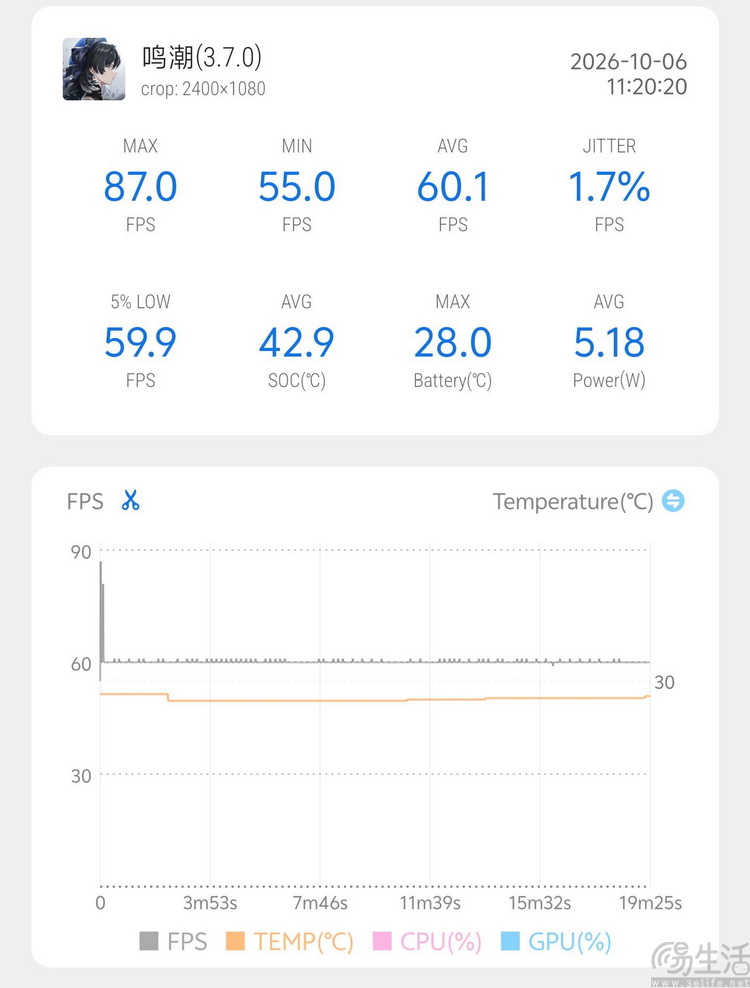This screenshot has height=988, width=750.
Task: Tap the AVG SOC temperature 42.9 value
Action: coord(297,342)
